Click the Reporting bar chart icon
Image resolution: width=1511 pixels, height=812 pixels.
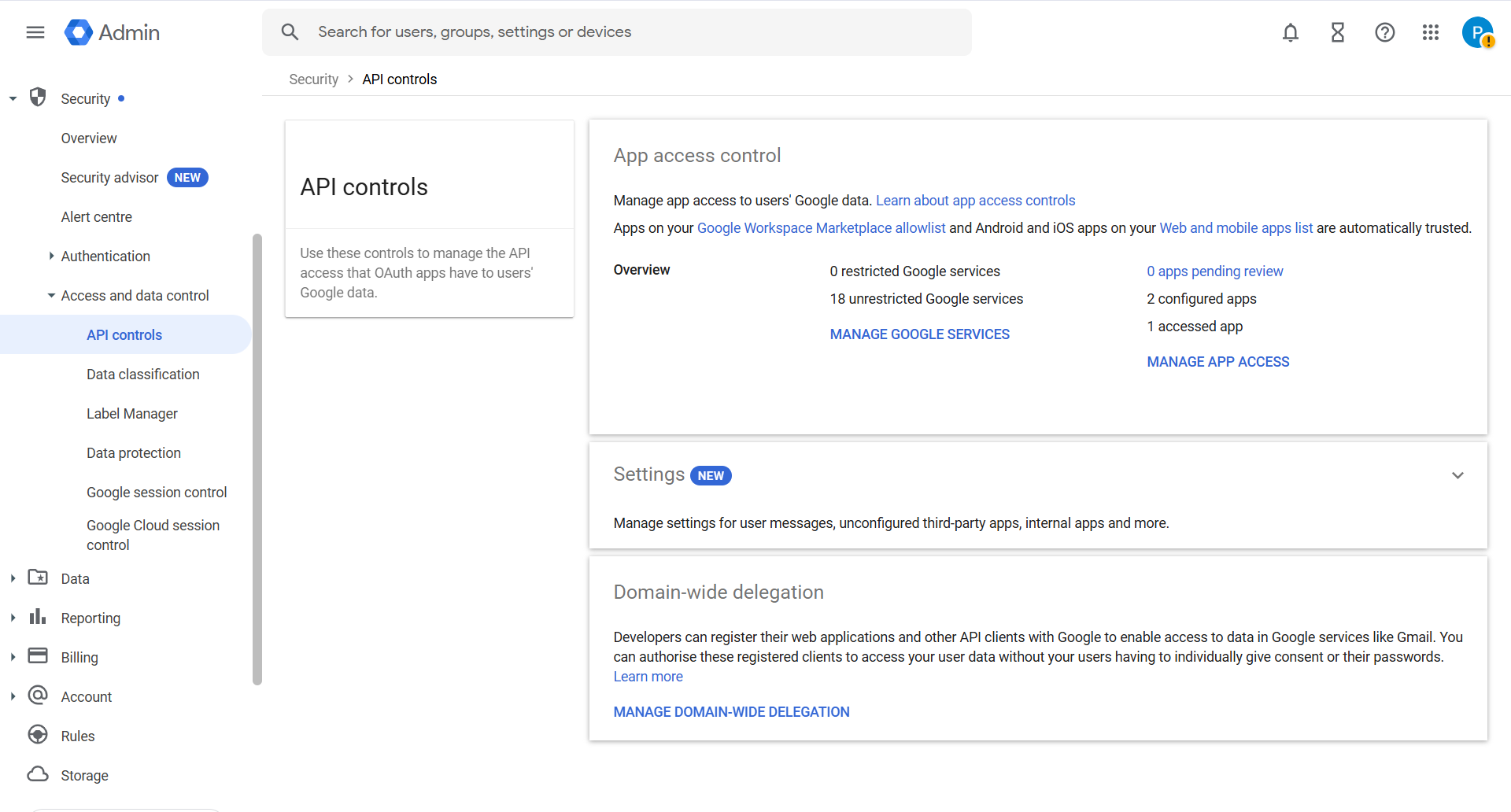(37, 617)
